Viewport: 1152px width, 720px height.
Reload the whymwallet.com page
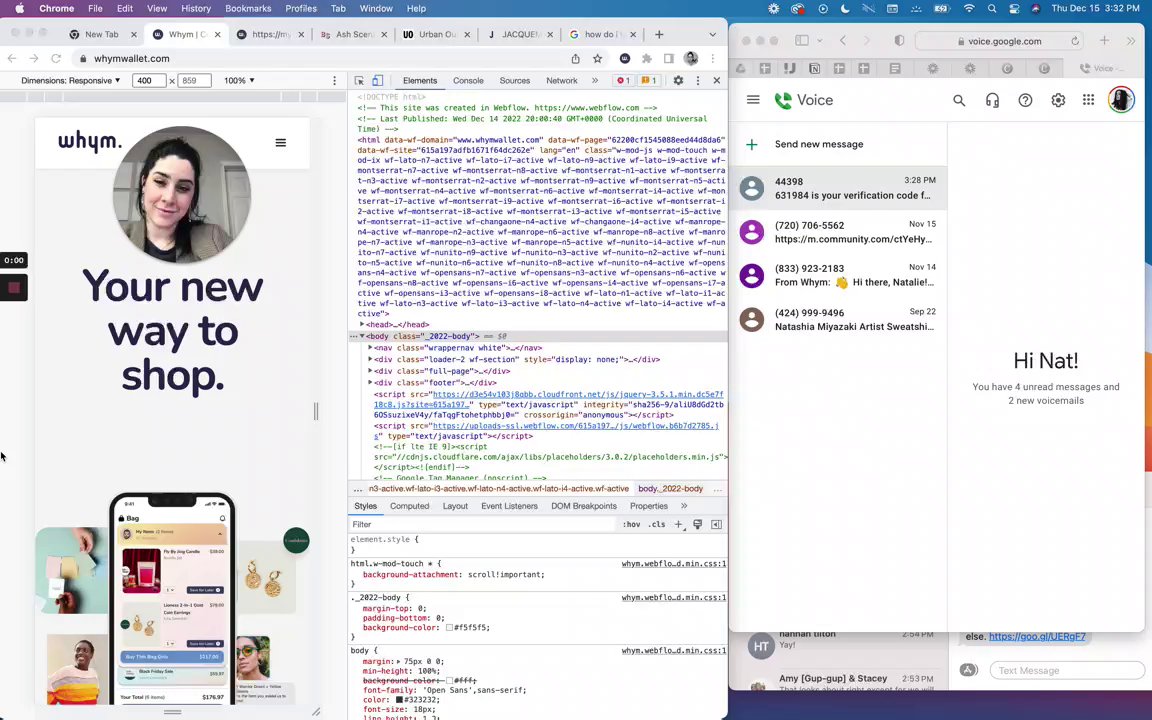click(56, 59)
